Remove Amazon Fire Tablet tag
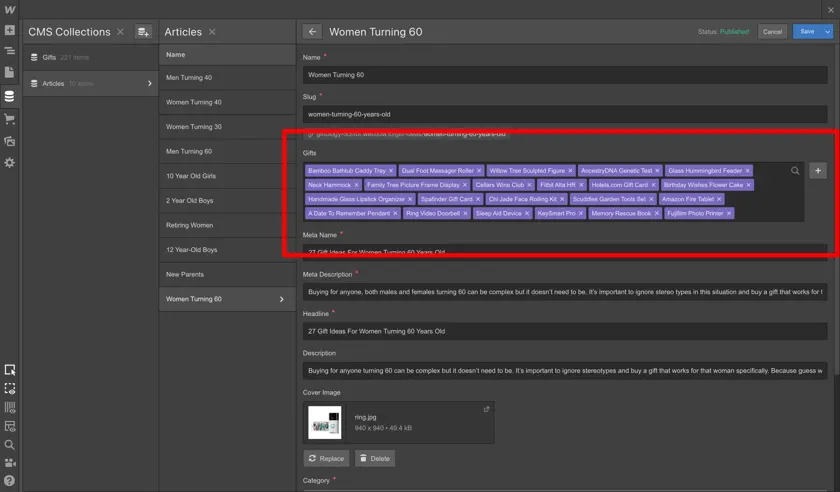 click(x=719, y=199)
